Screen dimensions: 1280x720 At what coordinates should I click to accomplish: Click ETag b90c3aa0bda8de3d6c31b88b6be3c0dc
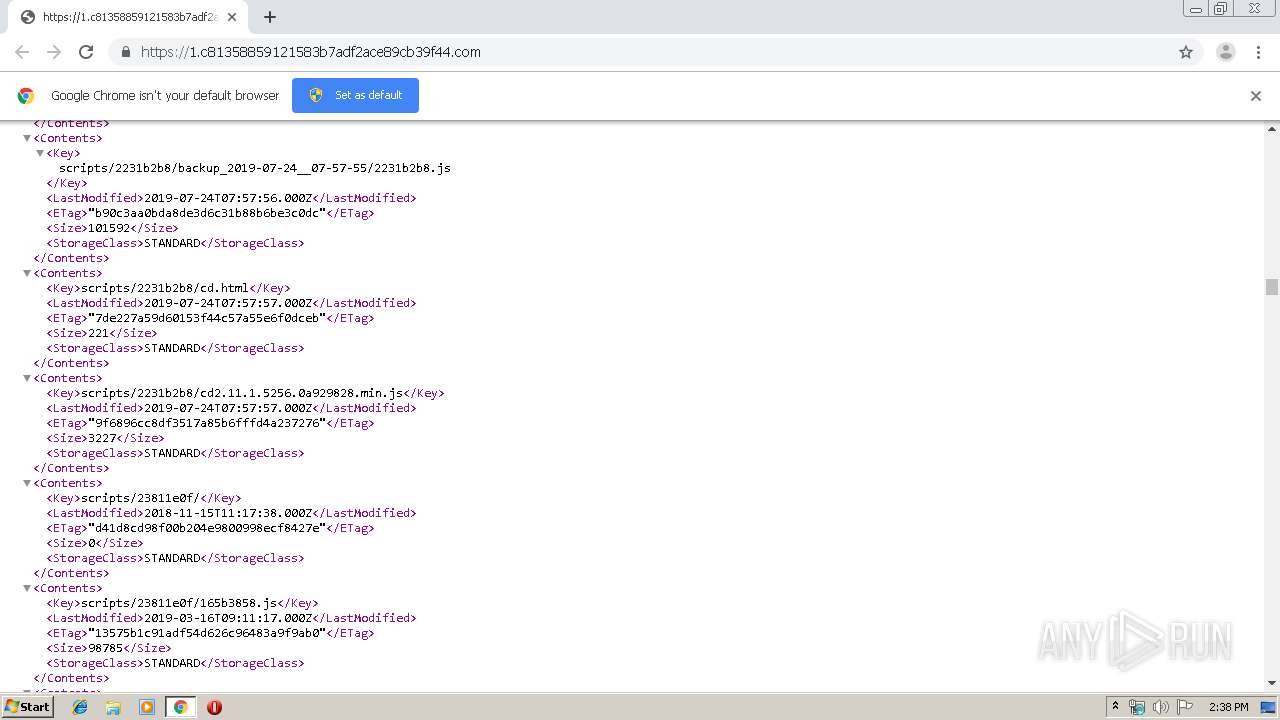207,213
